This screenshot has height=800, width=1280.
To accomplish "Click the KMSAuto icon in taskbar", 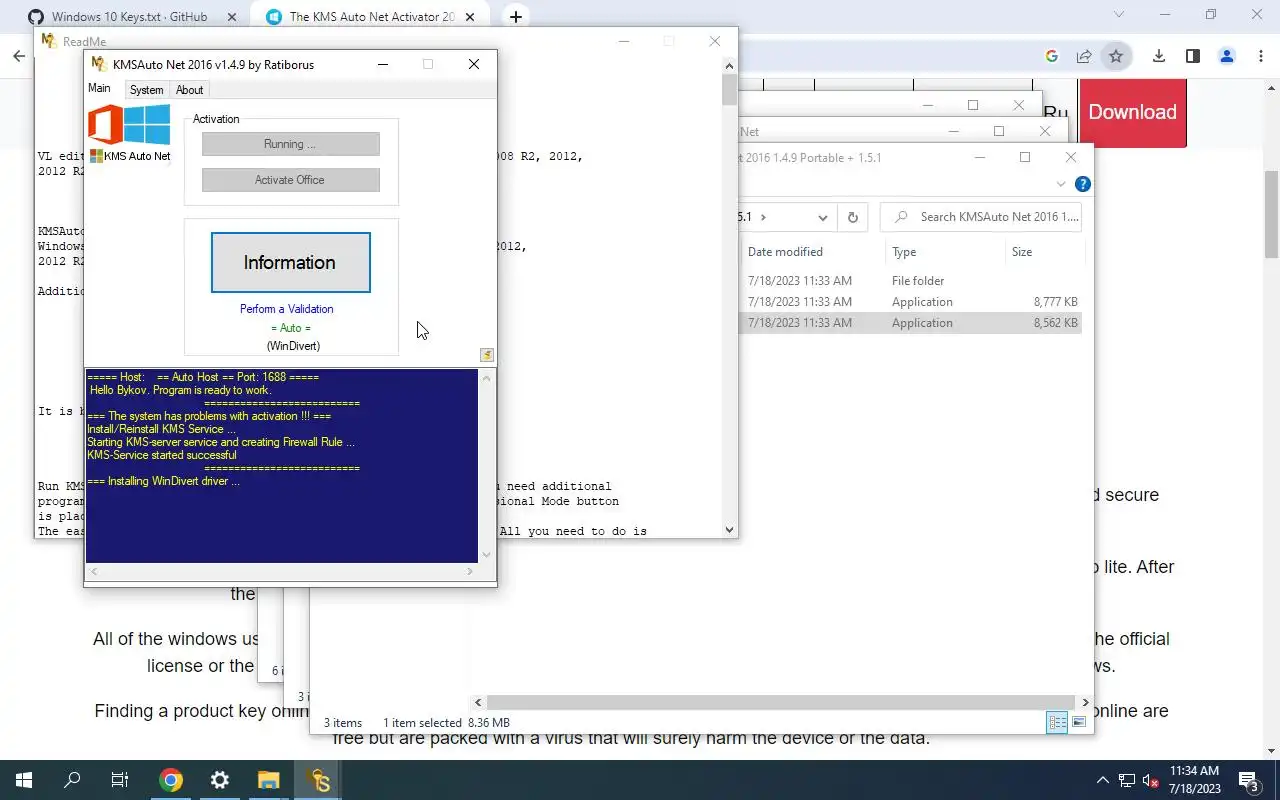I will click(319, 780).
